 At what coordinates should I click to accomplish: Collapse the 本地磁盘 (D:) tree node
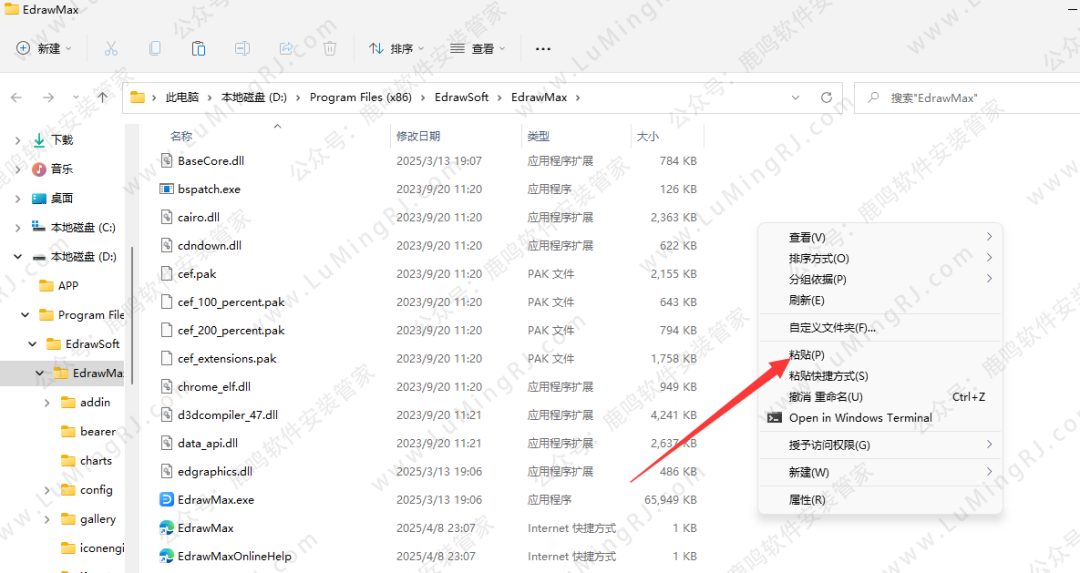pyautogui.click(x=17, y=257)
